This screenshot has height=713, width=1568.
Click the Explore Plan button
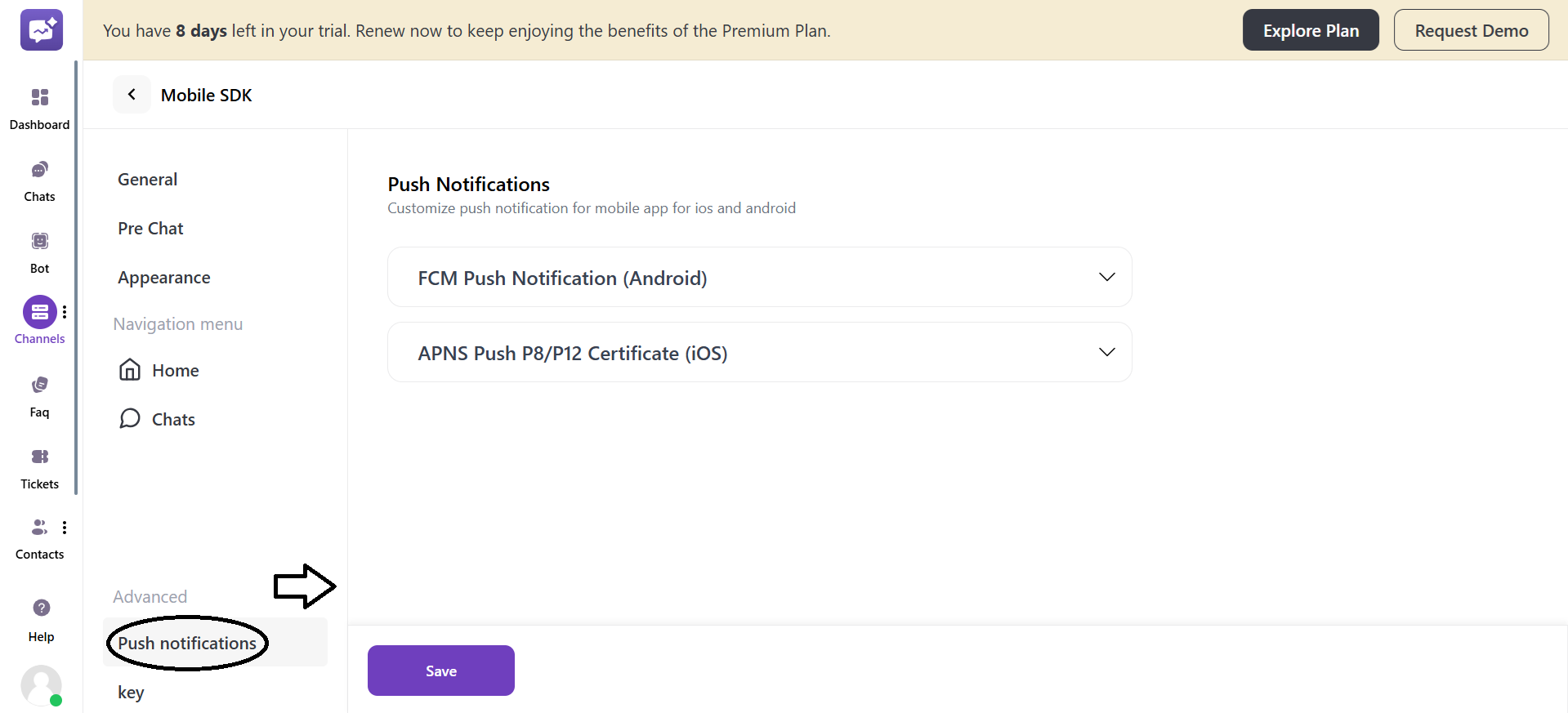(x=1310, y=29)
